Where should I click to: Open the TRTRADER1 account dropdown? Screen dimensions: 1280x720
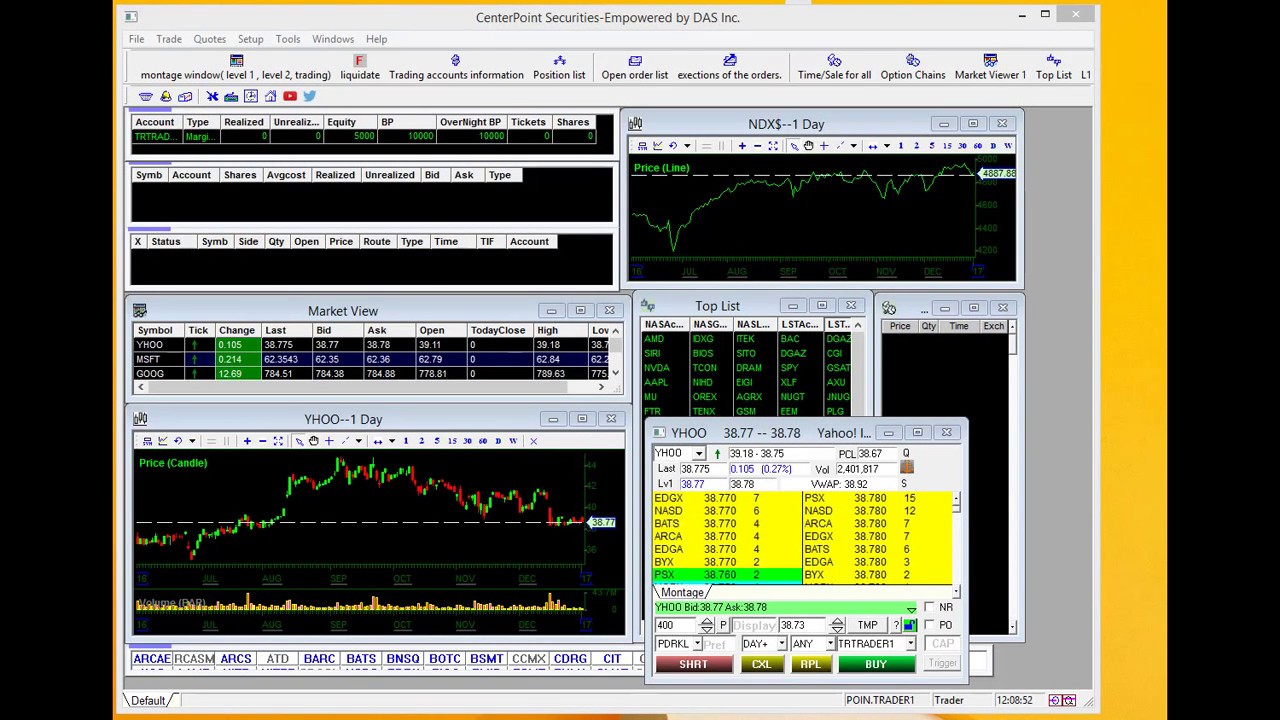click(910, 644)
